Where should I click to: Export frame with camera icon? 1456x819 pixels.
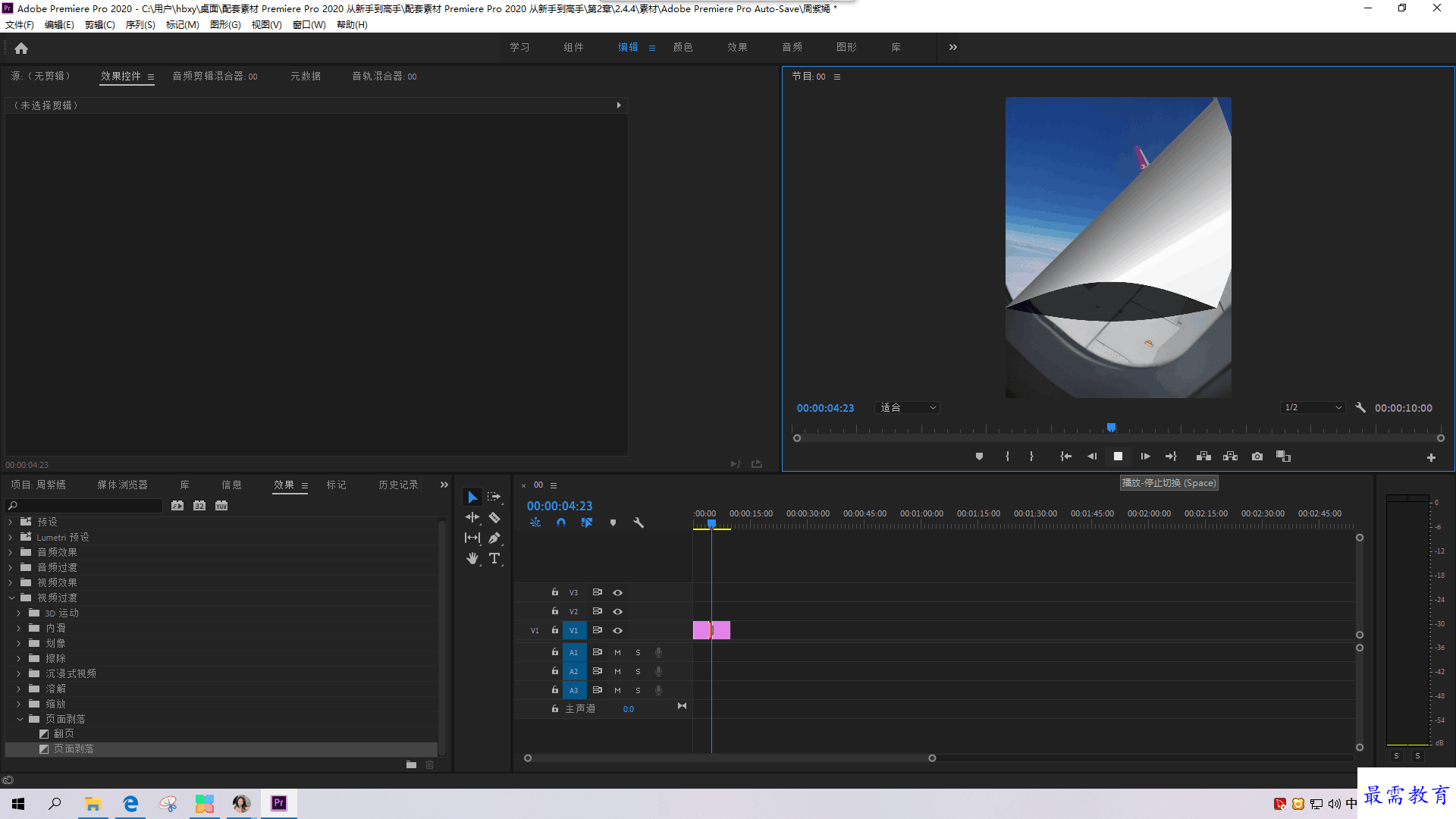pos(1257,457)
